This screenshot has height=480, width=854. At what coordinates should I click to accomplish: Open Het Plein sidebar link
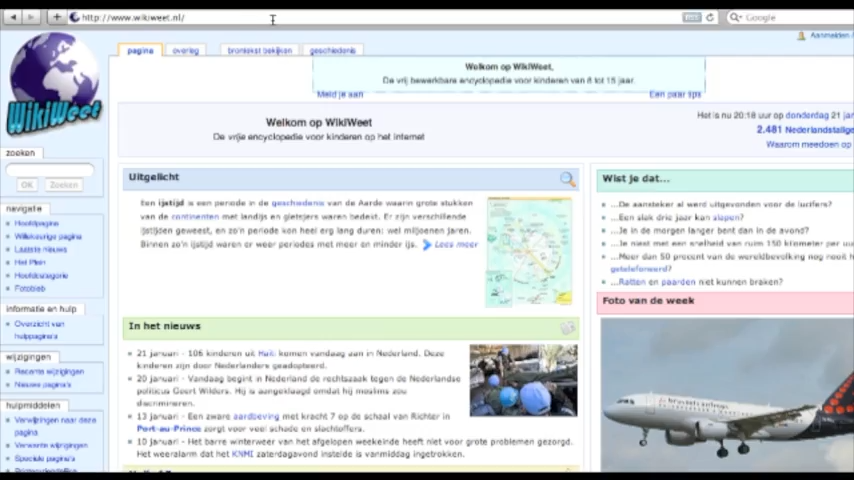(x=30, y=263)
